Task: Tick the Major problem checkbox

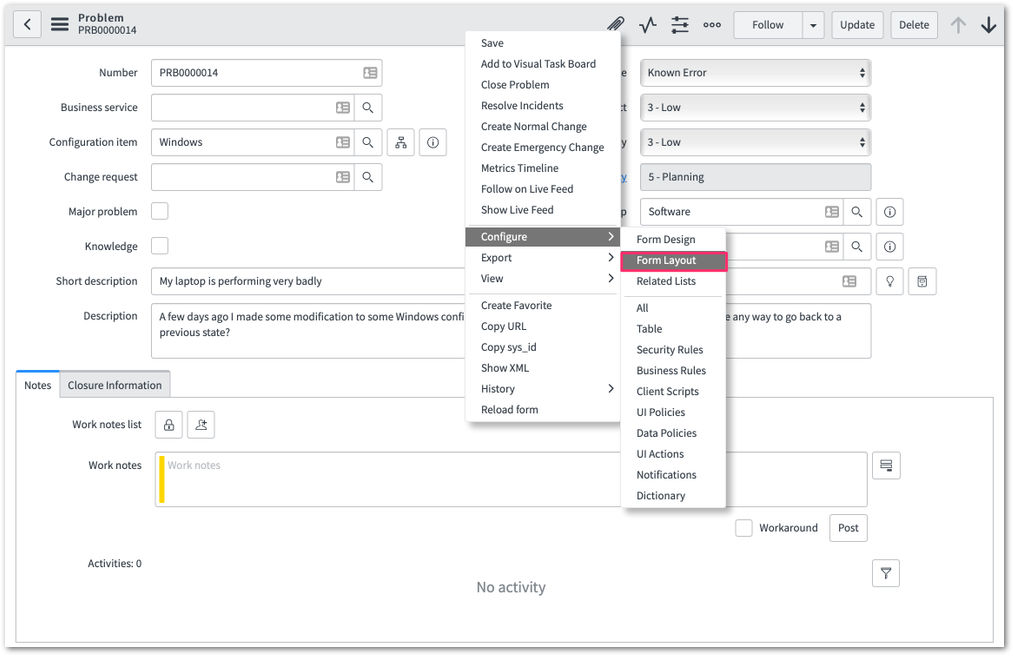Action: click(x=160, y=211)
